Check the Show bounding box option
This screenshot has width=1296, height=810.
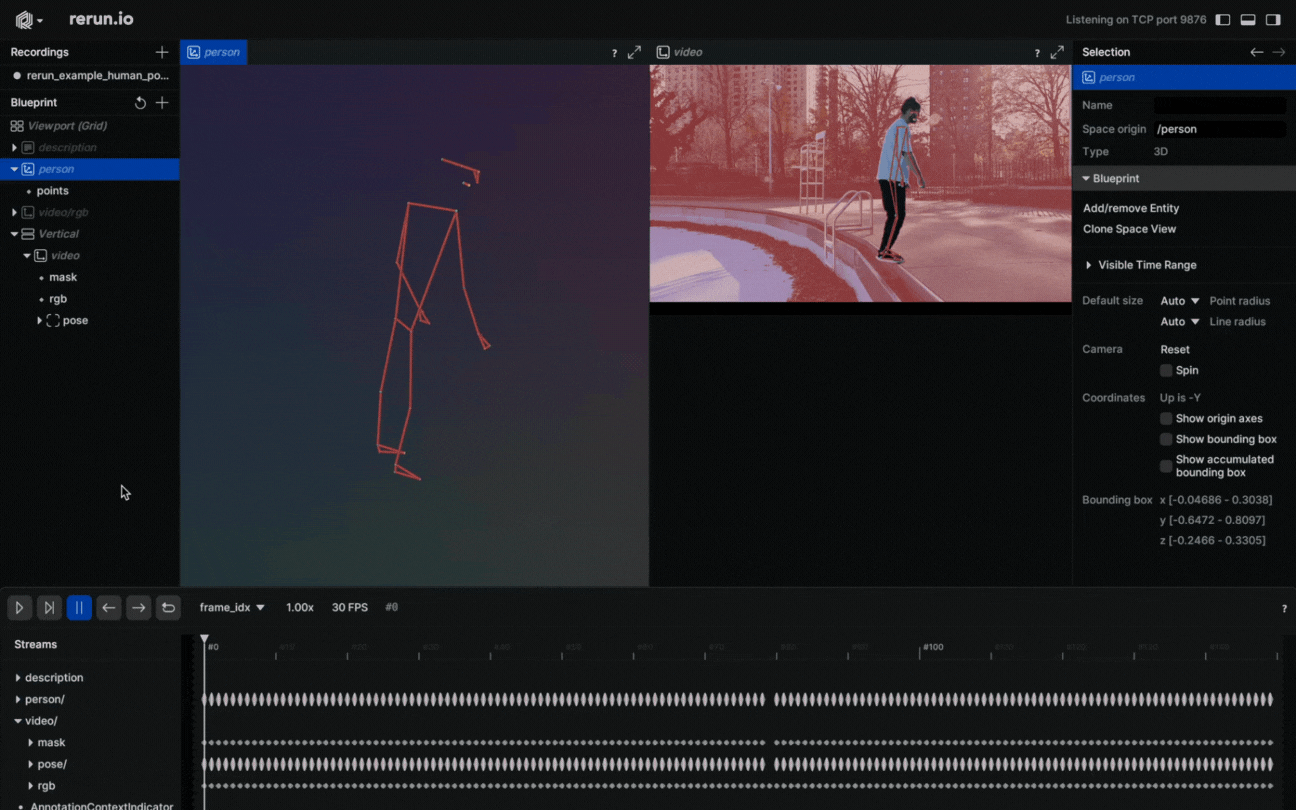click(x=1166, y=440)
